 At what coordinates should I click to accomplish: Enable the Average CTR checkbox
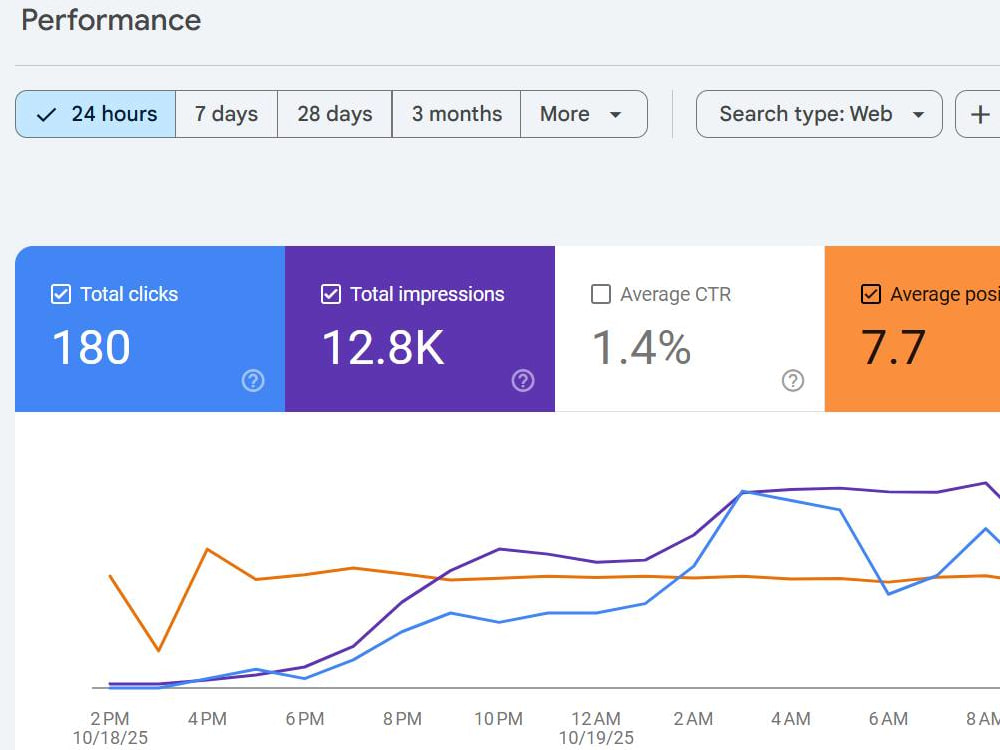(x=601, y=294)
